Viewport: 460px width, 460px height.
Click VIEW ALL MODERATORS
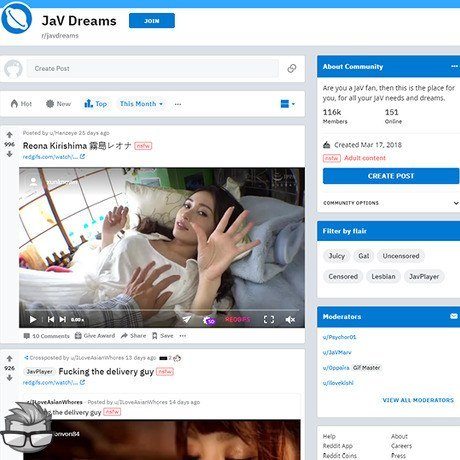pos(418,400)
